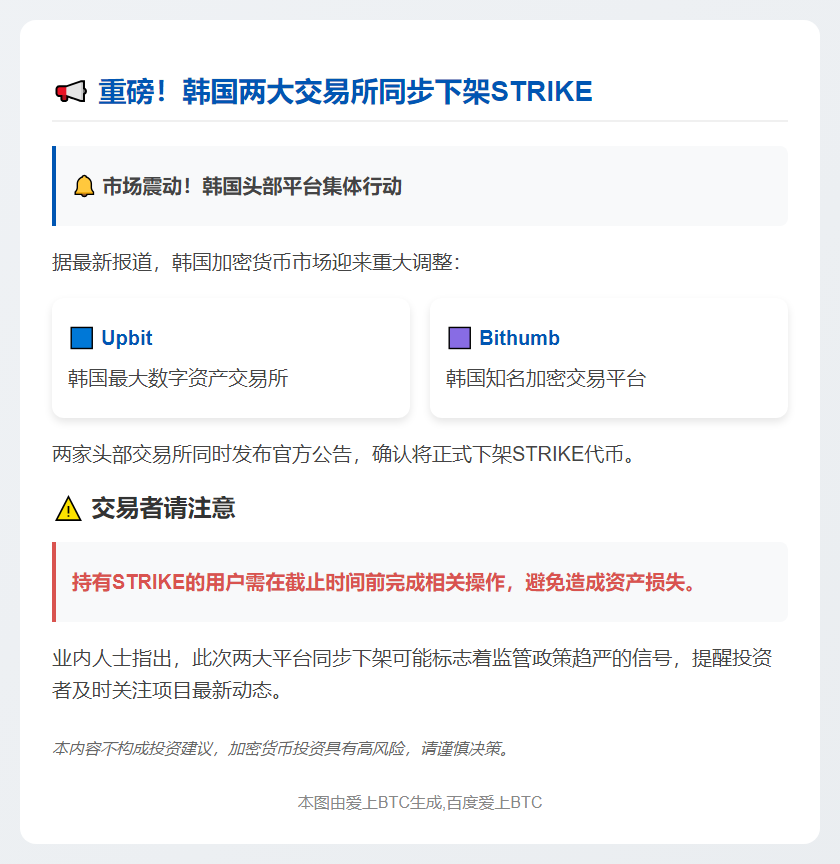Viewport: 840px width, 864px height.
Task: Click the 交易者请注意 heading
Action: coord(163,508)
